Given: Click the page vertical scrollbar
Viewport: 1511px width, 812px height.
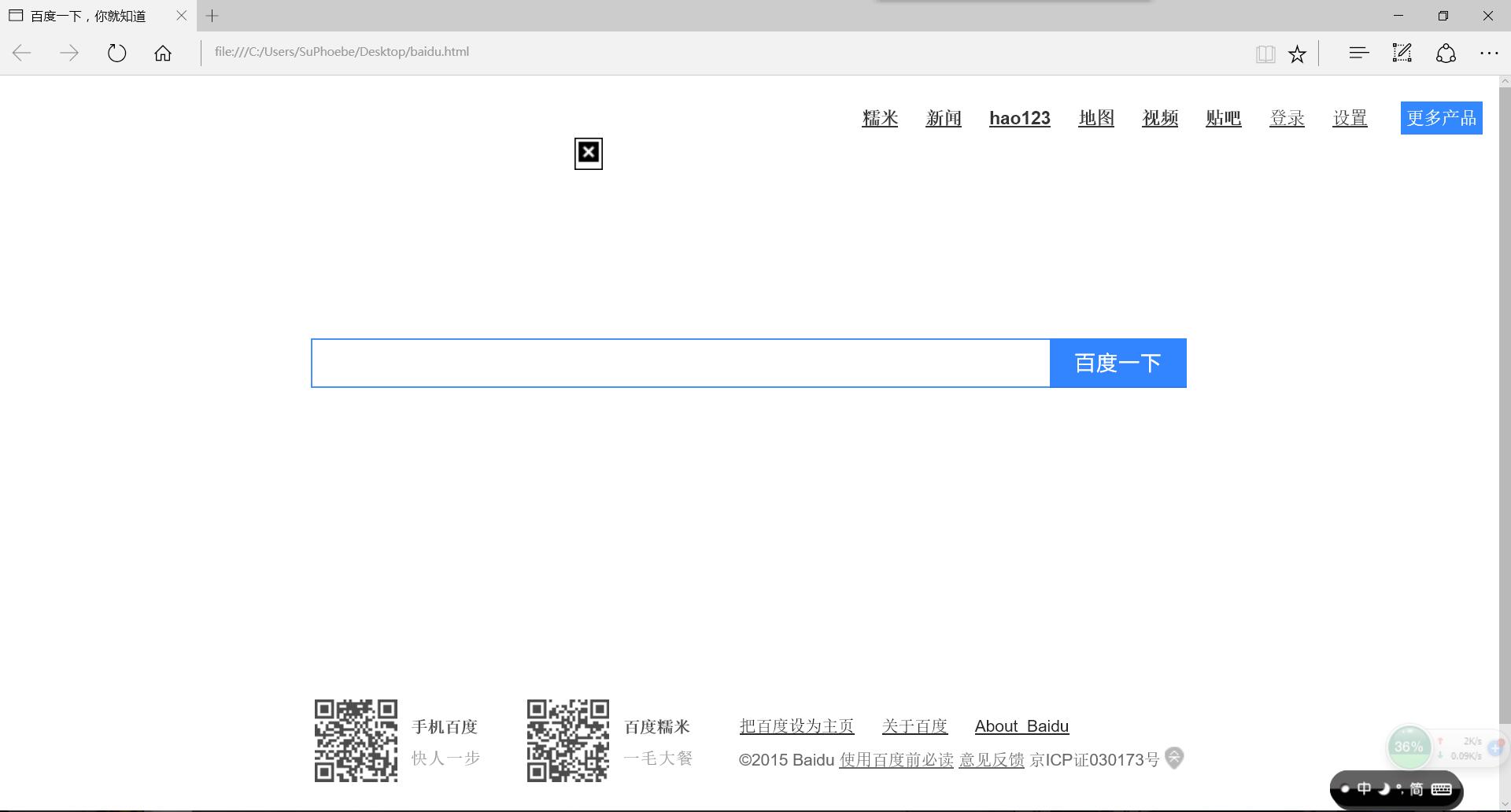Looking at the screenshot, I should pos(1505,405).
